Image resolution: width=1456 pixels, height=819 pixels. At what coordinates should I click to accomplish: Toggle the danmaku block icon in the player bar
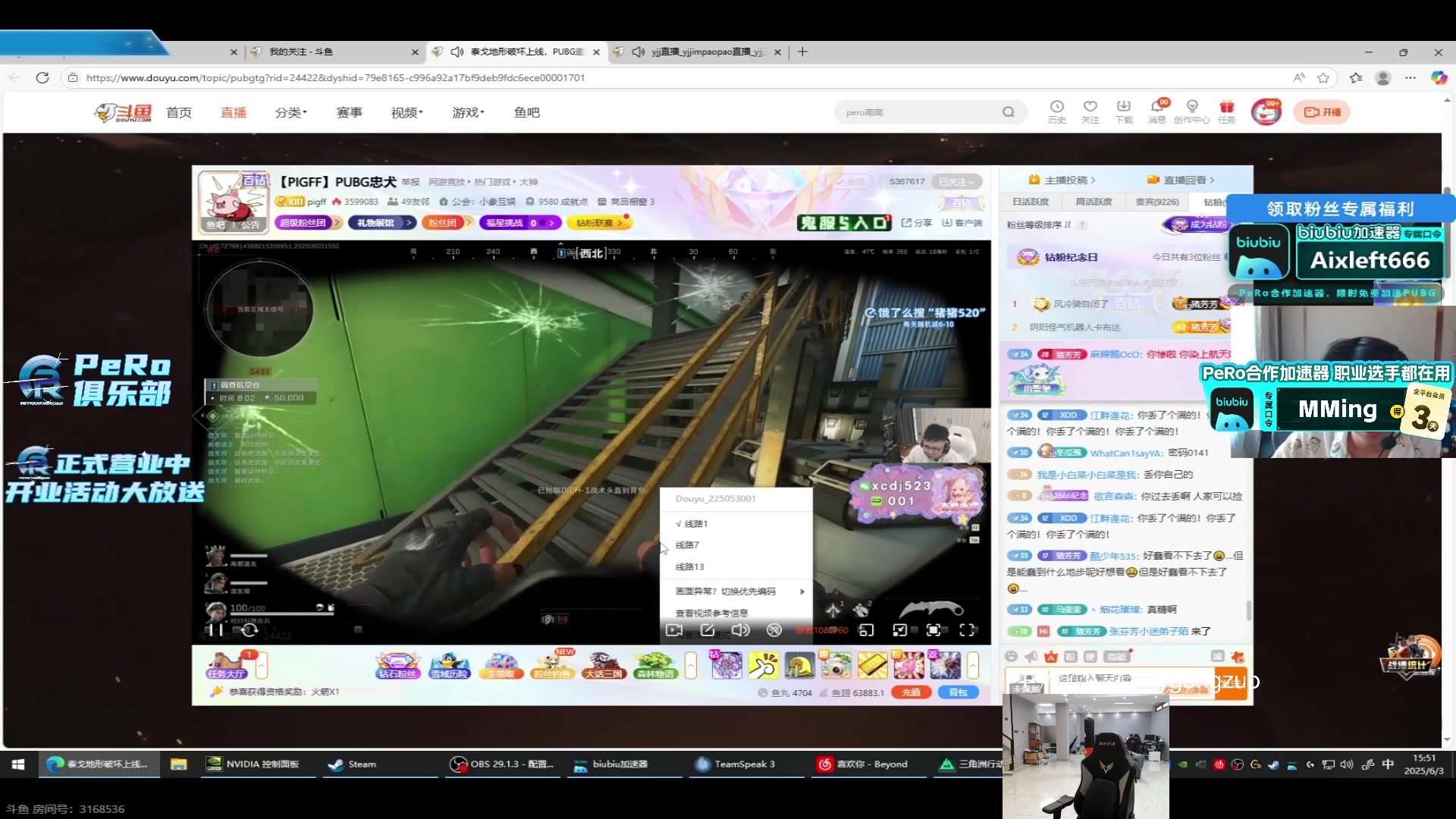tap(774, 630)
